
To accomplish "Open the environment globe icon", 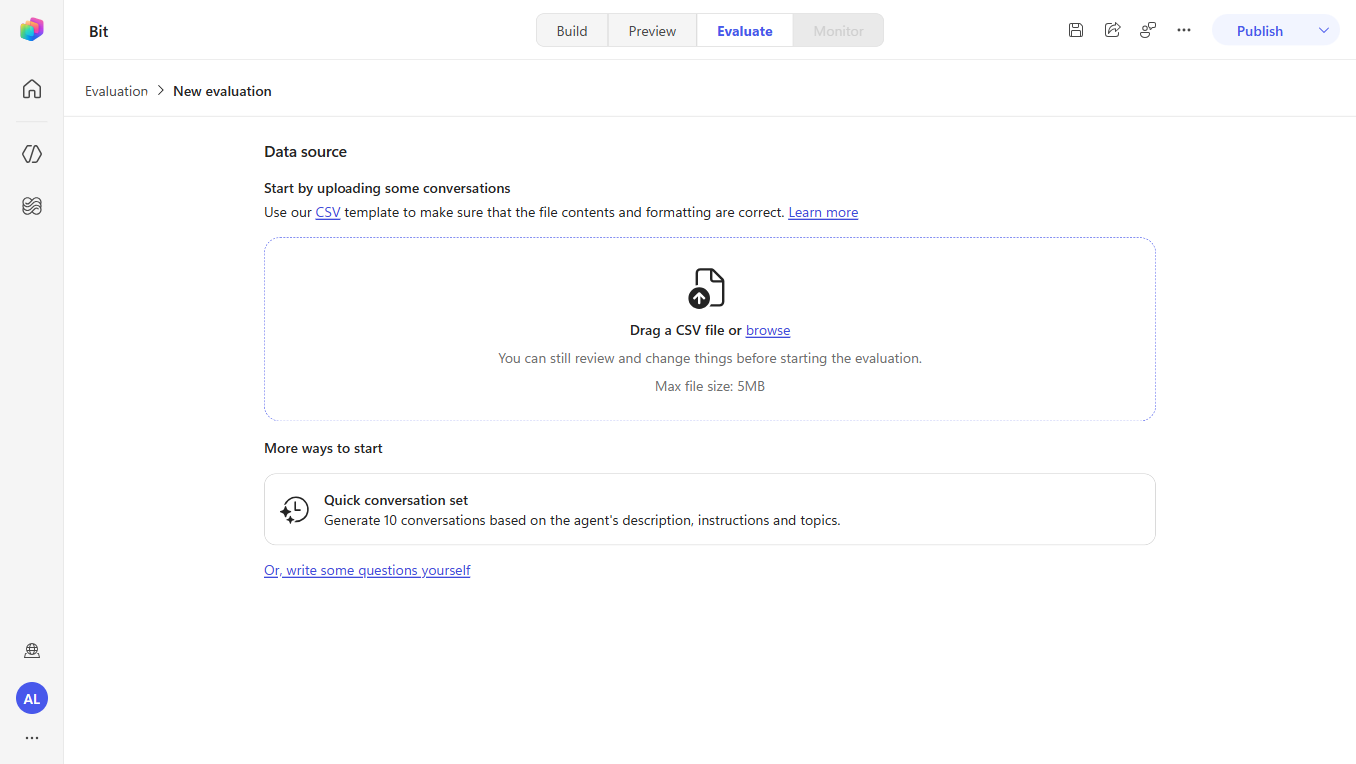I will 32,651.
